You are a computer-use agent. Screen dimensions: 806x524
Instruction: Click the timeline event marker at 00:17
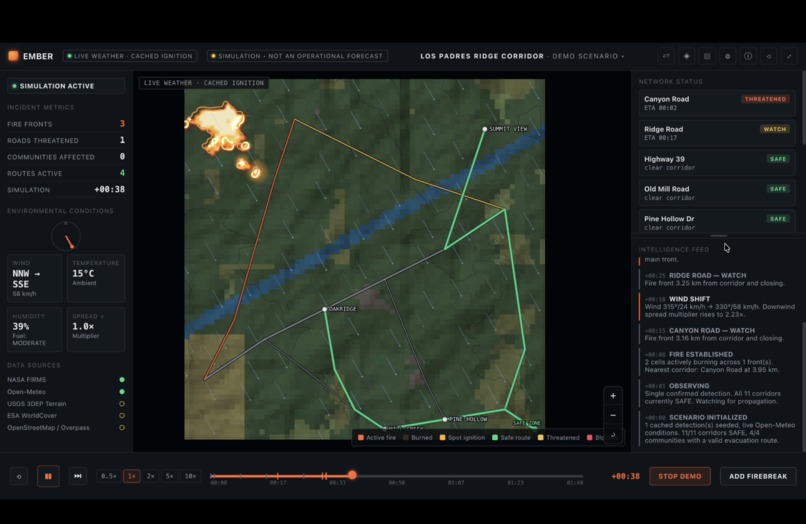(x=278, y=476)
